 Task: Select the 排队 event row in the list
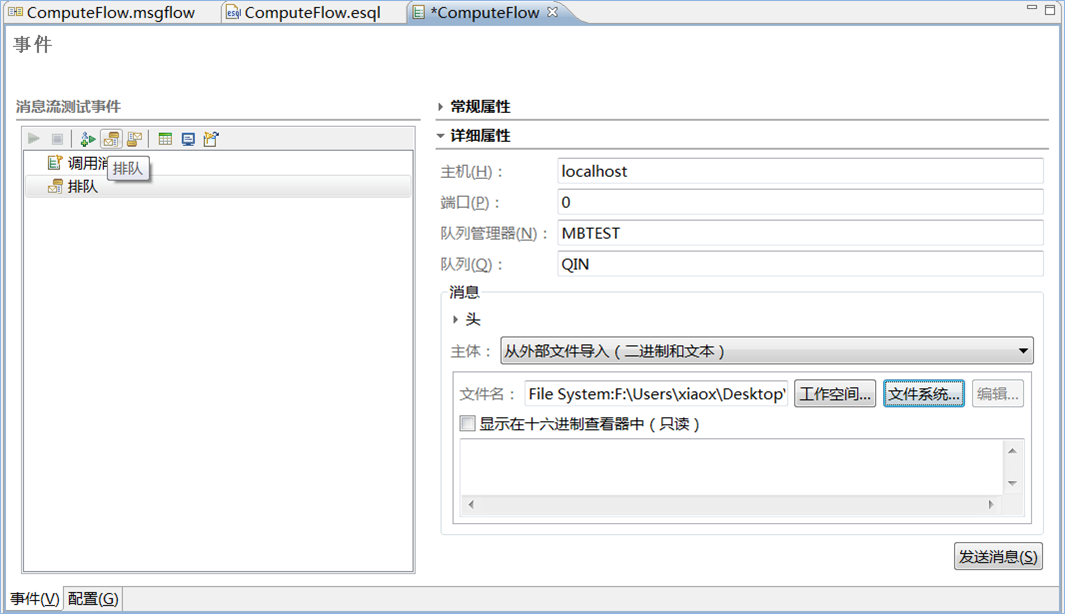(217, 186)
